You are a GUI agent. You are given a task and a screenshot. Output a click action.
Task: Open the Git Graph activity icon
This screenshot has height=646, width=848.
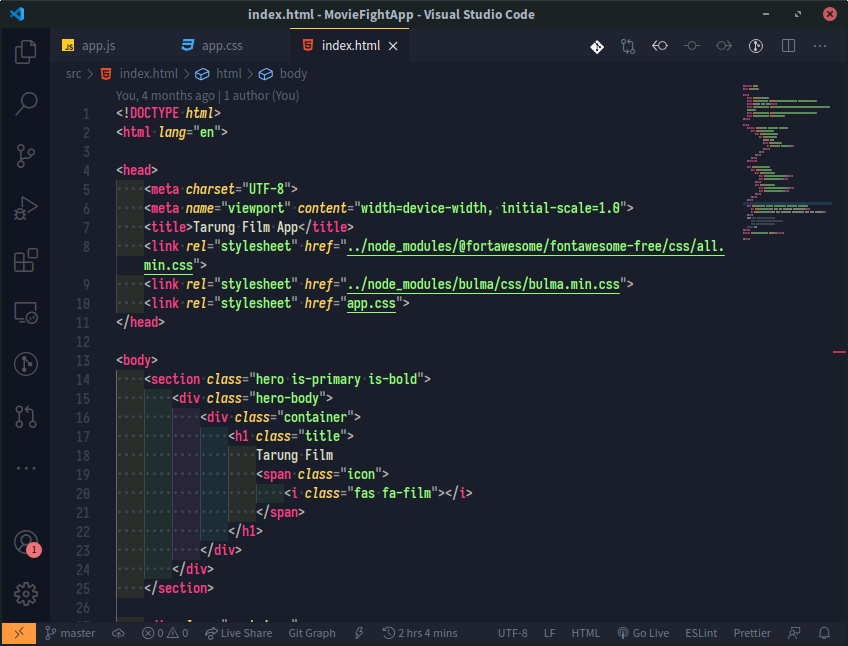click(x=25, y=364)
